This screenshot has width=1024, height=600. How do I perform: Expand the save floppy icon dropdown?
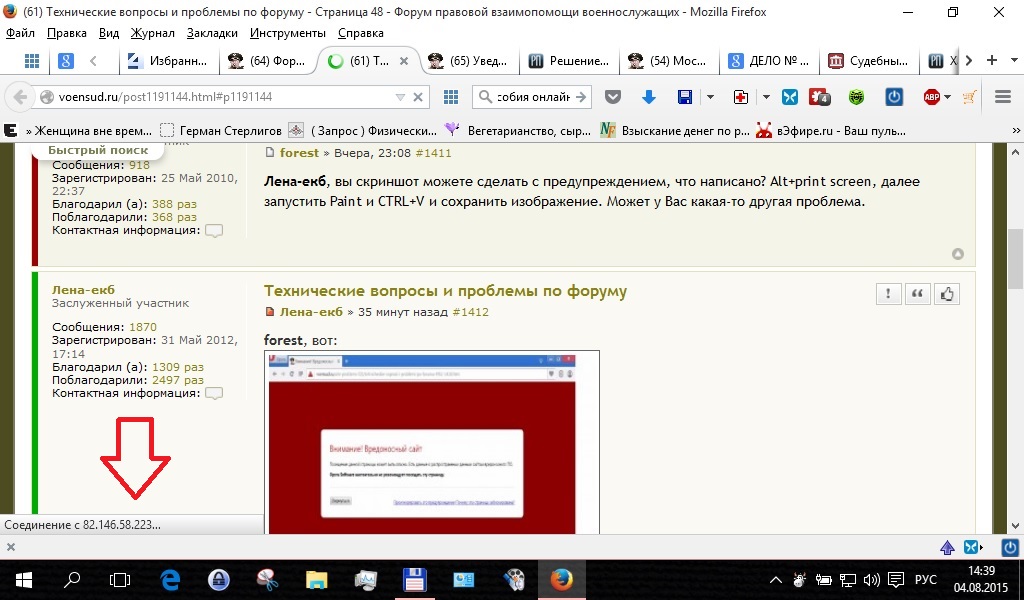710,97
